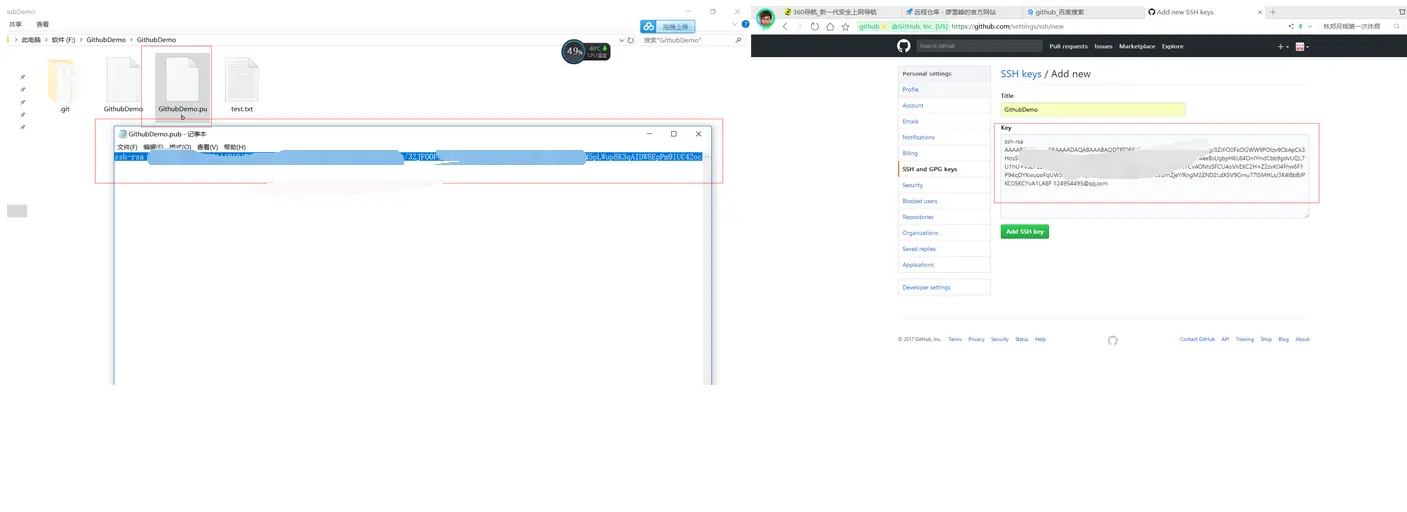Open Notepad 查看(V) menu
The image size is (1407, 512).
click(x=207, y=147)
